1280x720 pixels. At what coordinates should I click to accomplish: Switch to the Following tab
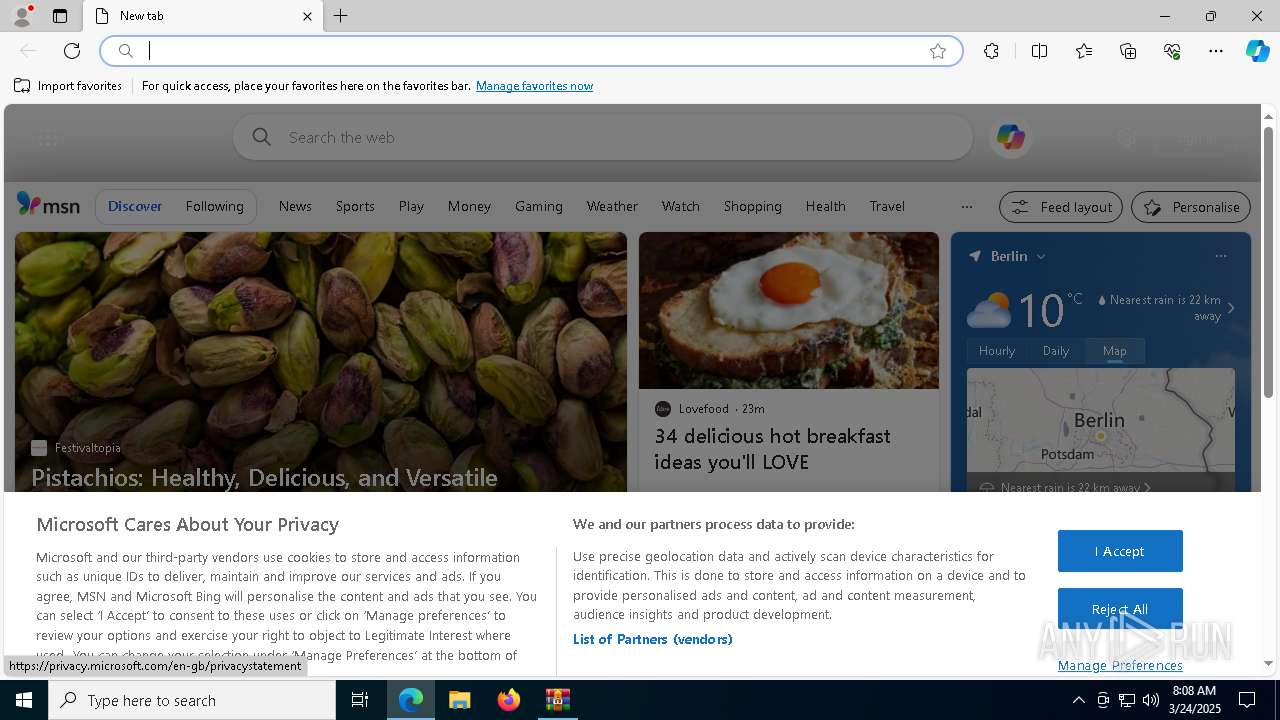pos(214,206)
